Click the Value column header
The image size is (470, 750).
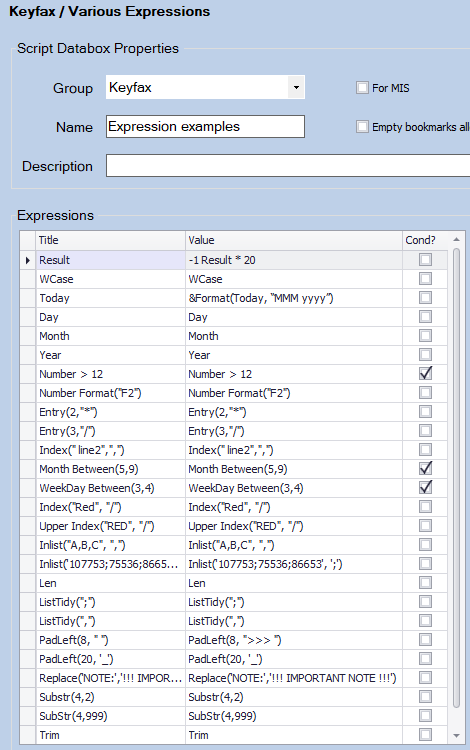point(294,240)
